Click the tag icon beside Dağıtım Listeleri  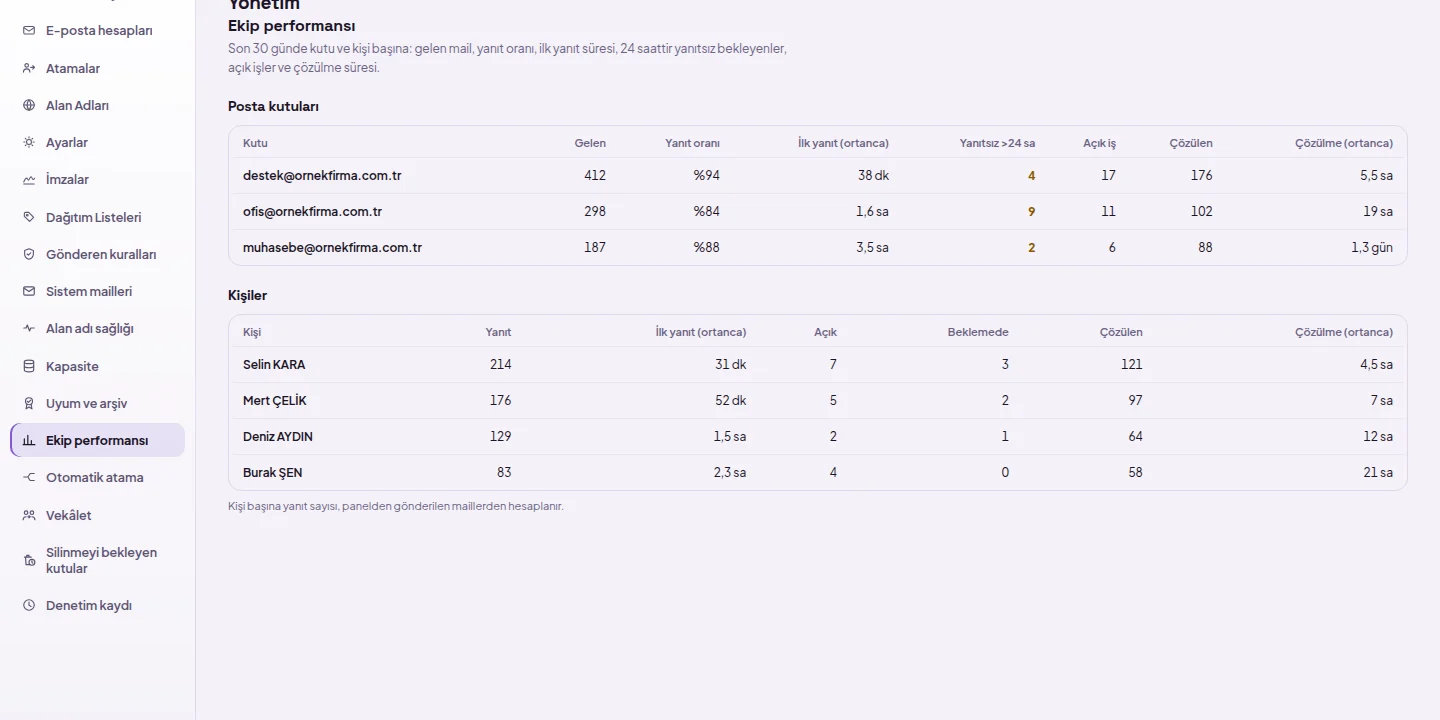[29, 217]
